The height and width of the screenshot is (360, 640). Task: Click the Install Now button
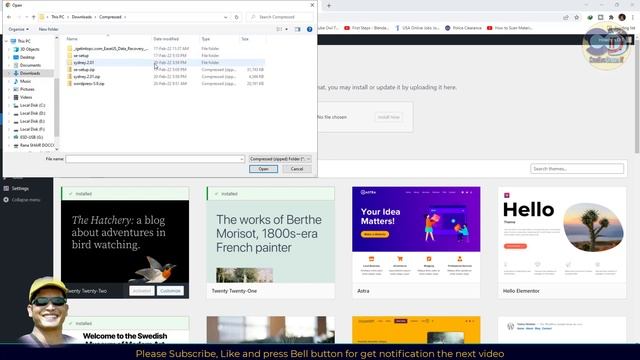[388, 117]
